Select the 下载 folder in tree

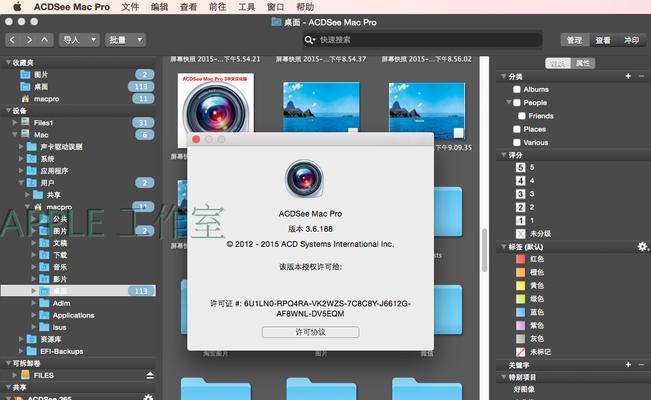coord(60,255)
